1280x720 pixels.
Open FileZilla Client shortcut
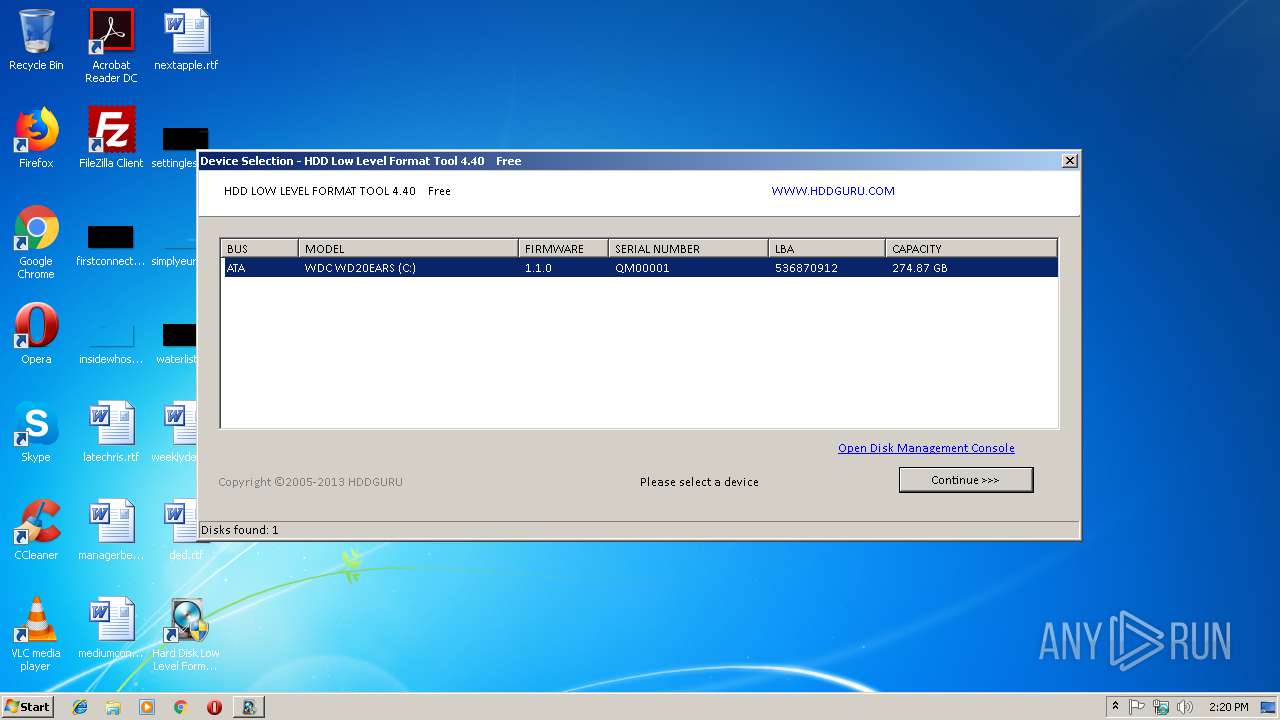(111, 138)
